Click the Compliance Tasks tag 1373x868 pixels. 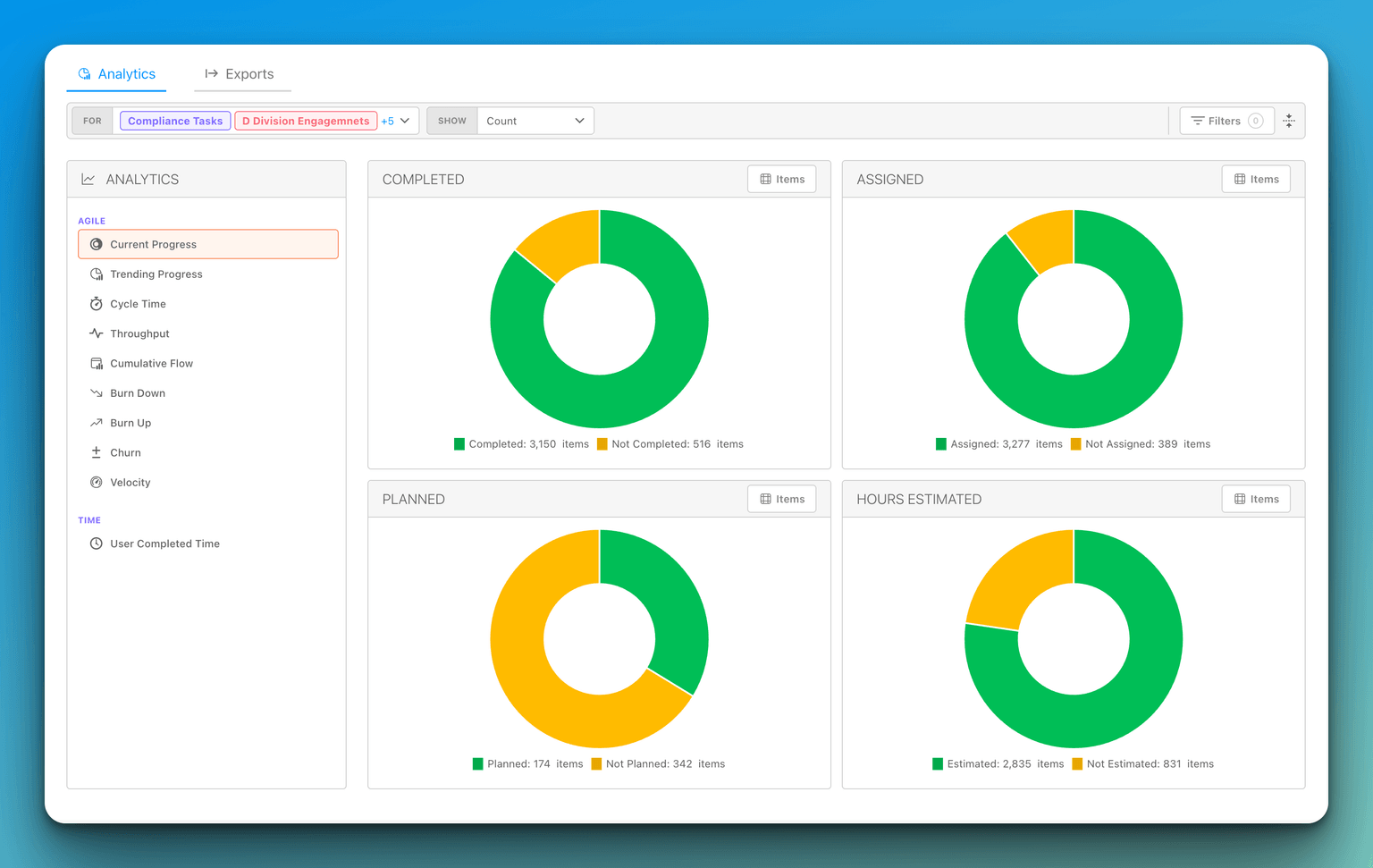click(175, 121)
